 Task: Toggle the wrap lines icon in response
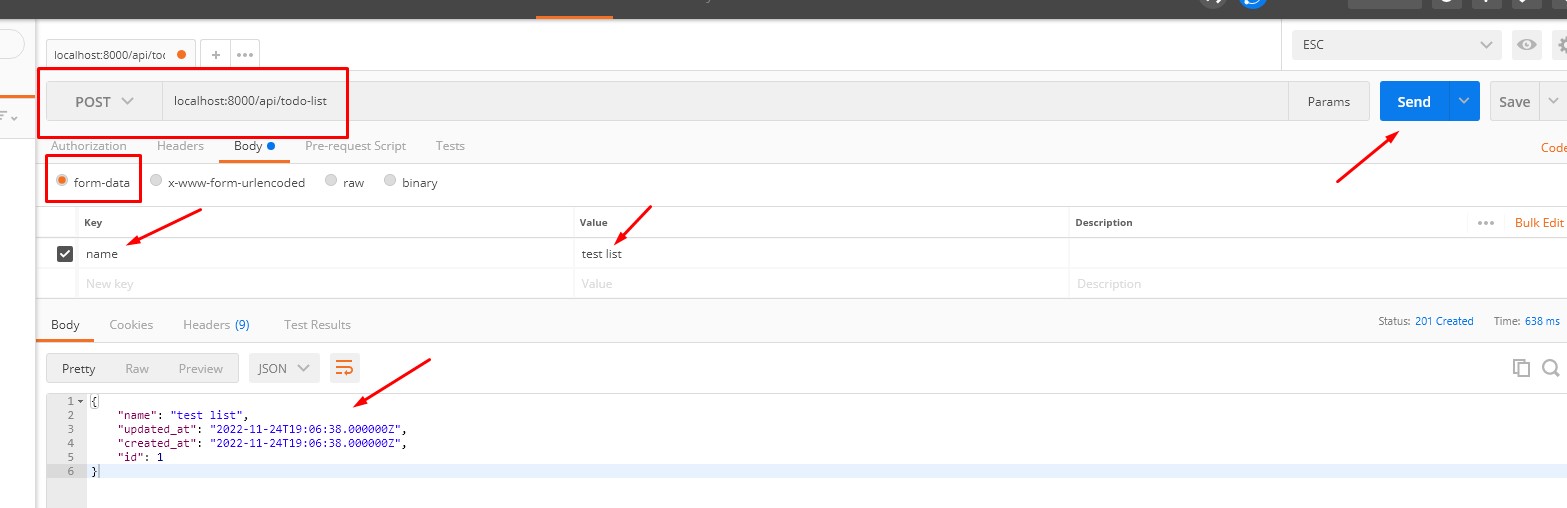(344, 368)
